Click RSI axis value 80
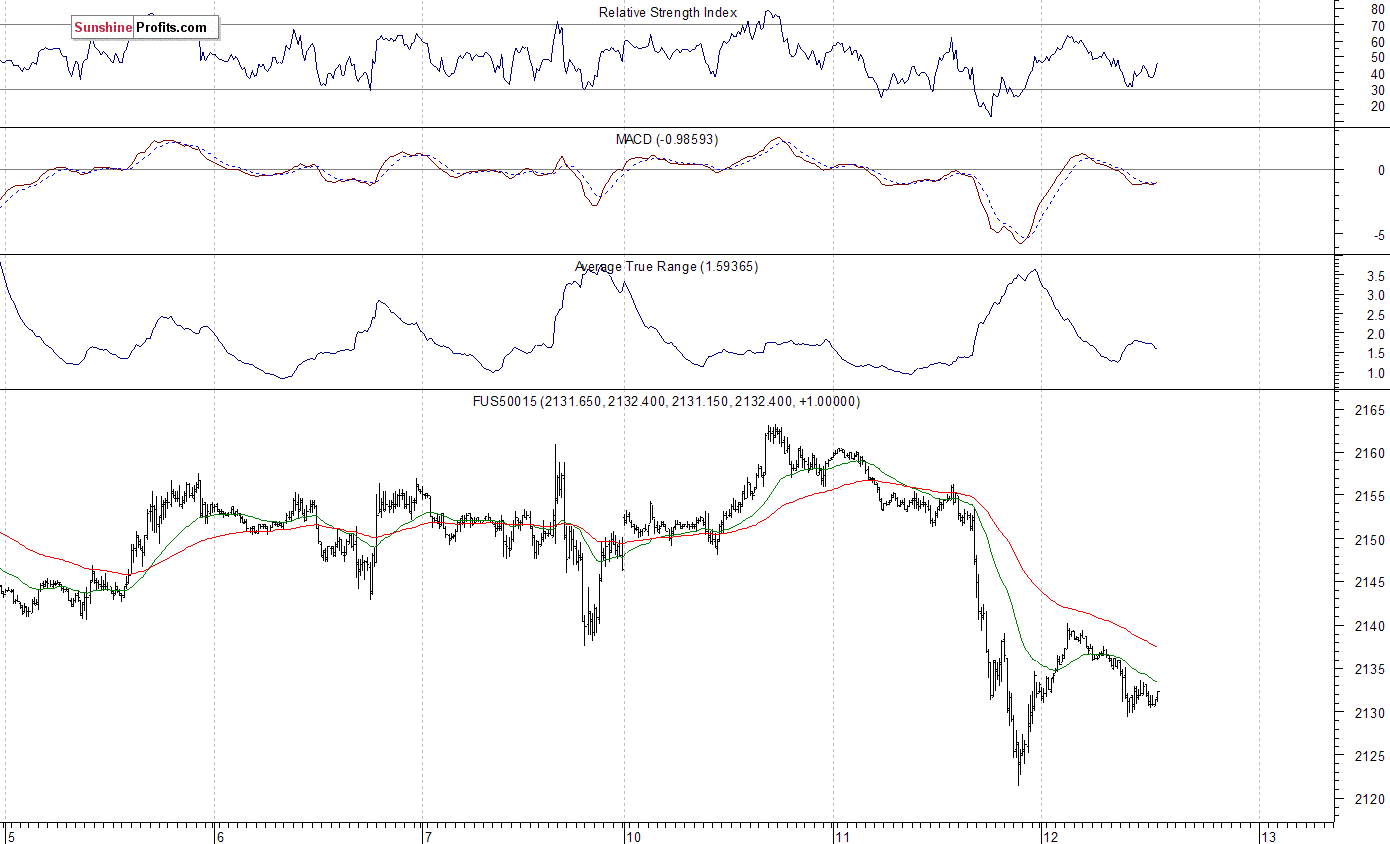 pyautogui.click(x=1378, y=9)
